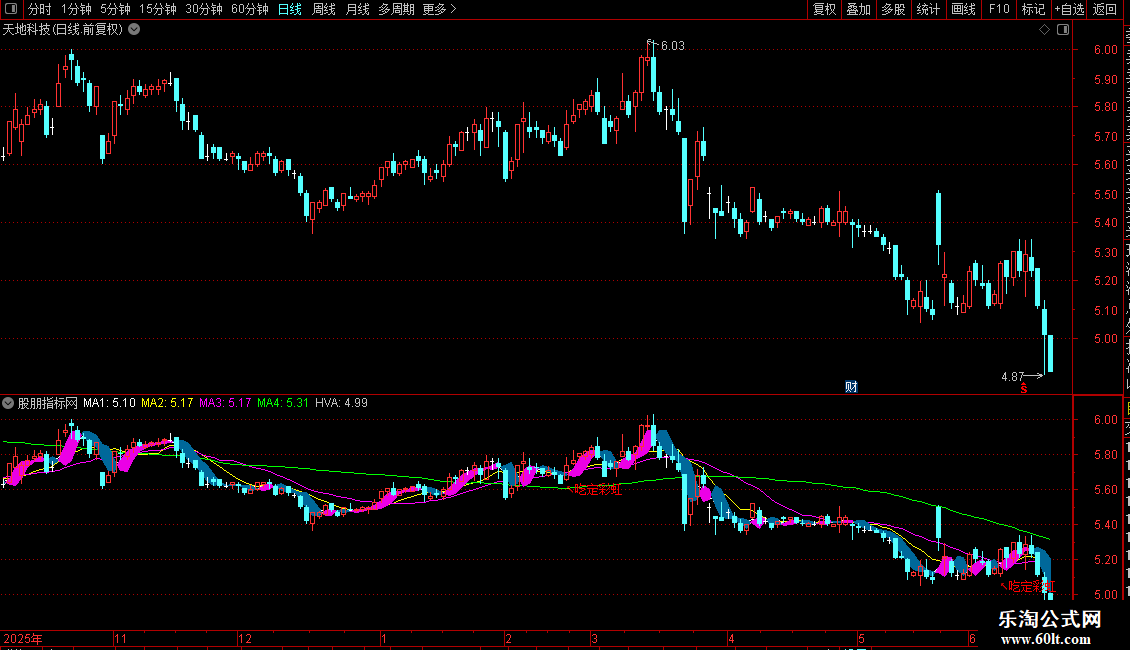Click month 2 on the time axis

(x=508, y=638)
